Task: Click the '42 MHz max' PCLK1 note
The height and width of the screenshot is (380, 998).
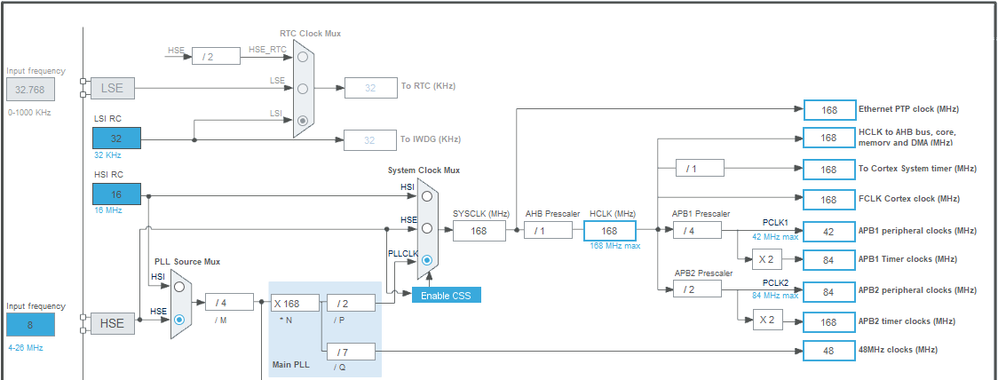Action: point(775,236)
